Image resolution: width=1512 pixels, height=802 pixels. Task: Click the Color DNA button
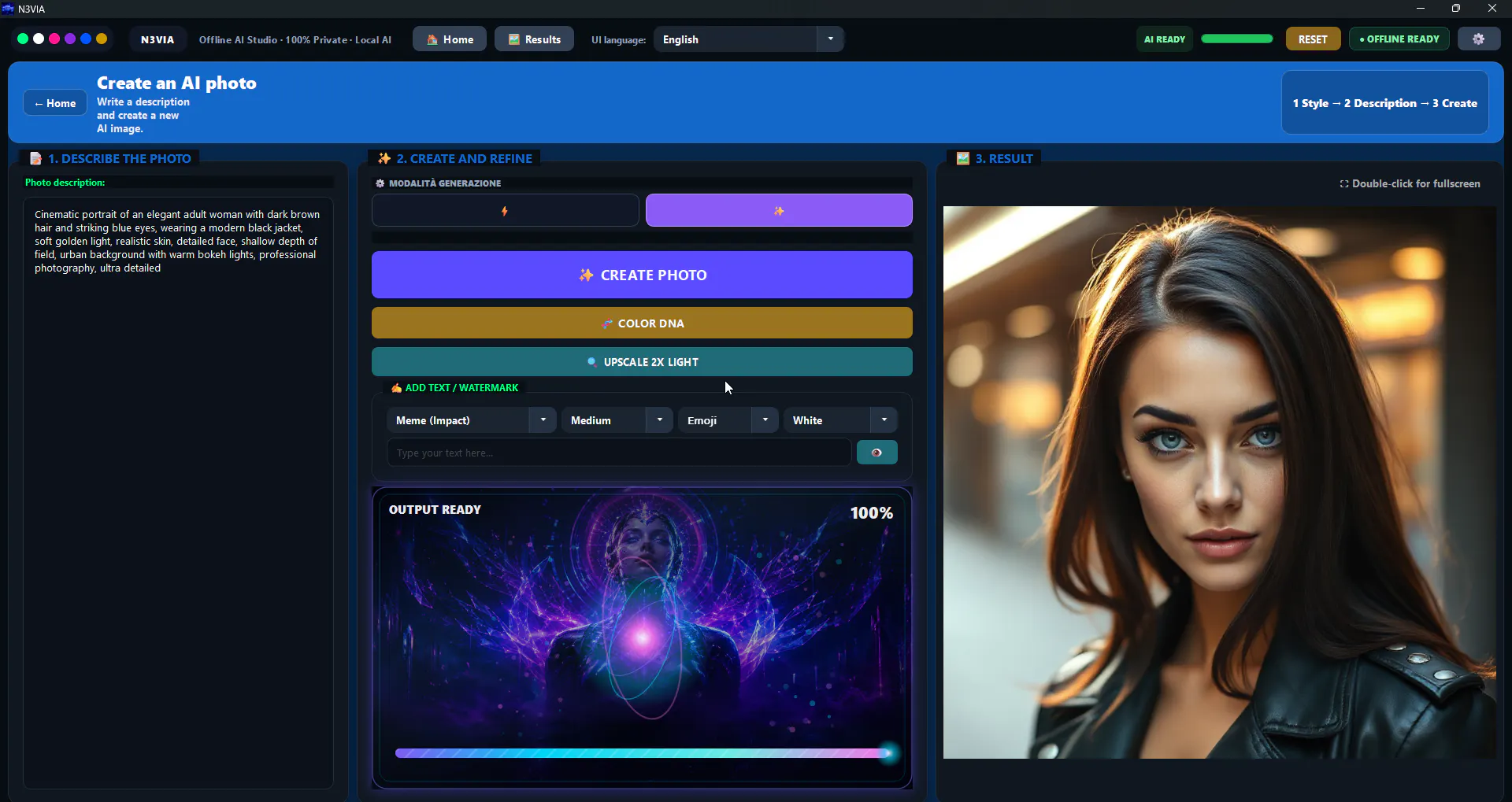642,323
